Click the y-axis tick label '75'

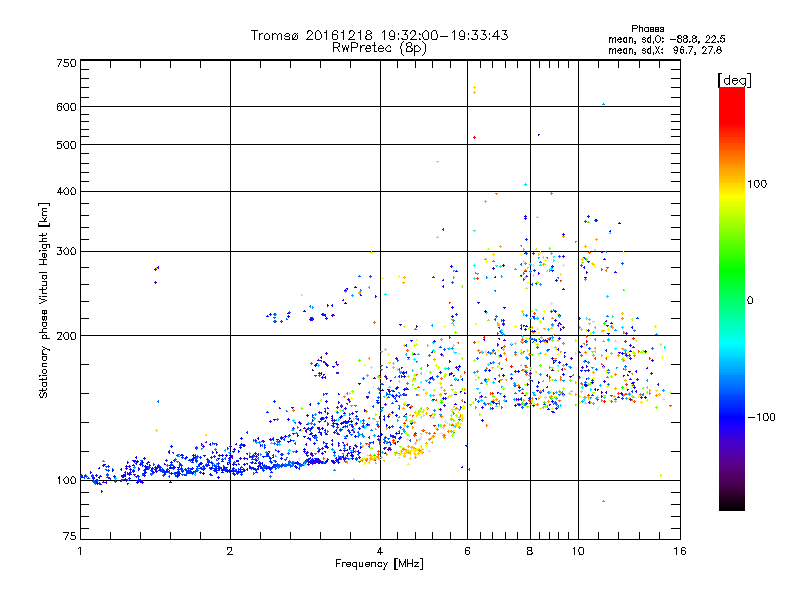(70, 536)
